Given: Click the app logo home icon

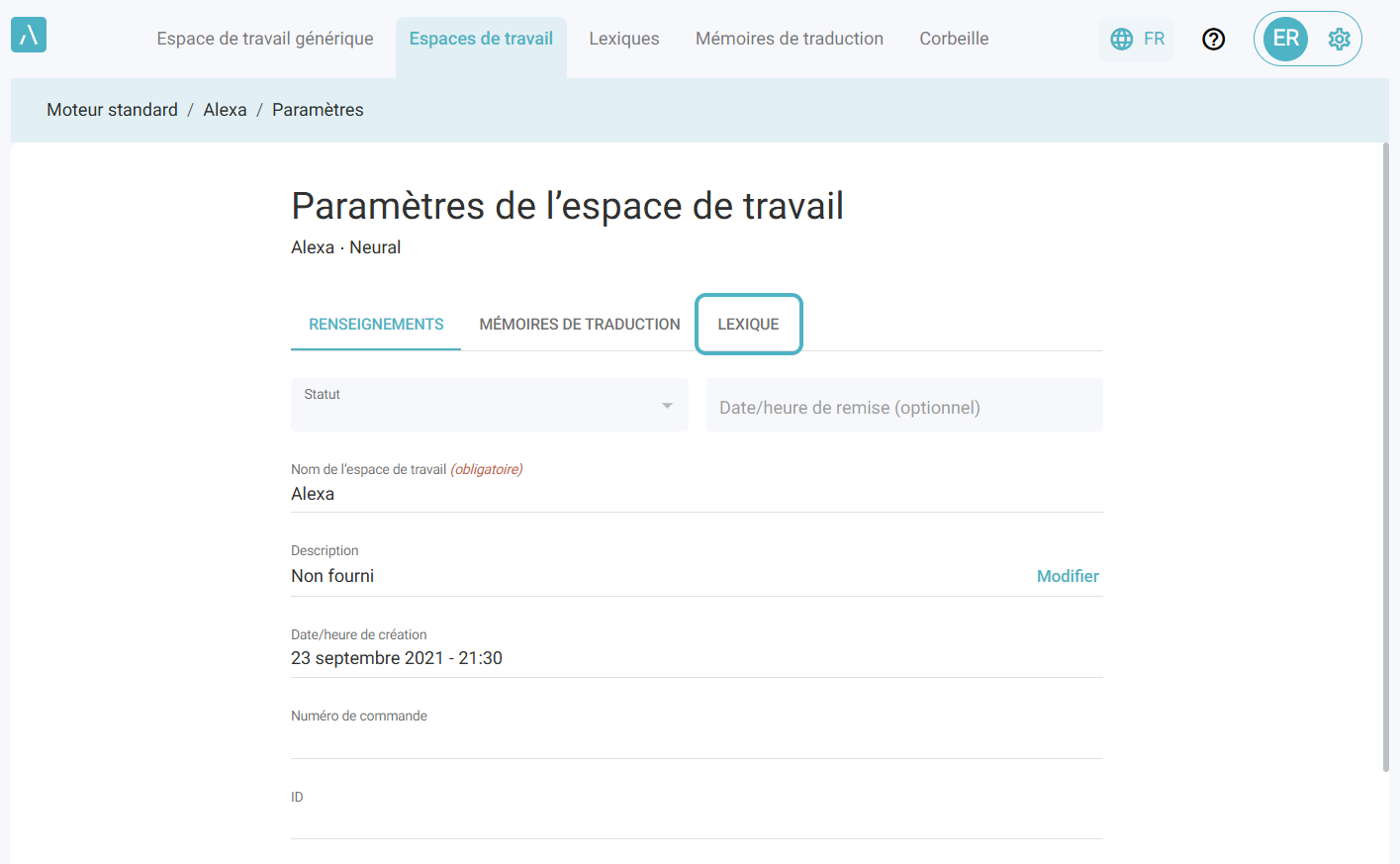Looking at the screenshot, I should click(29, 36).
